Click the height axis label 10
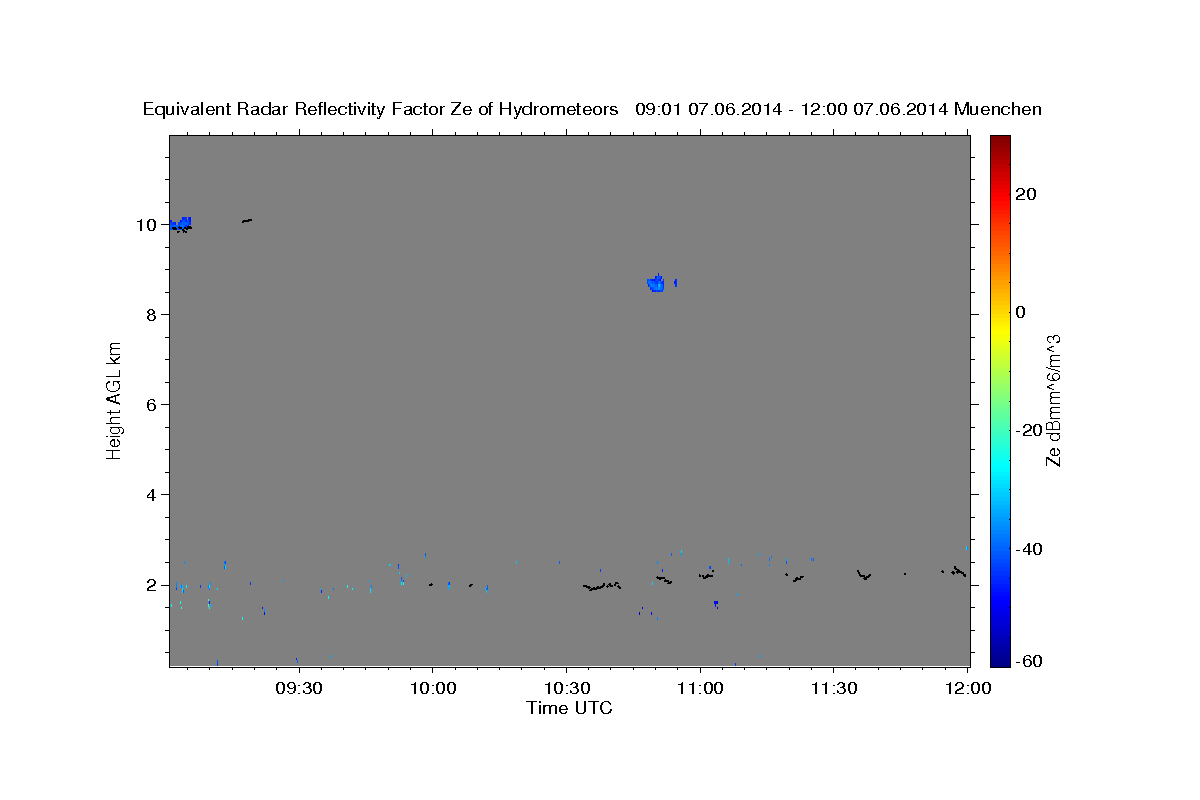1200x800 pixels. 146,224
